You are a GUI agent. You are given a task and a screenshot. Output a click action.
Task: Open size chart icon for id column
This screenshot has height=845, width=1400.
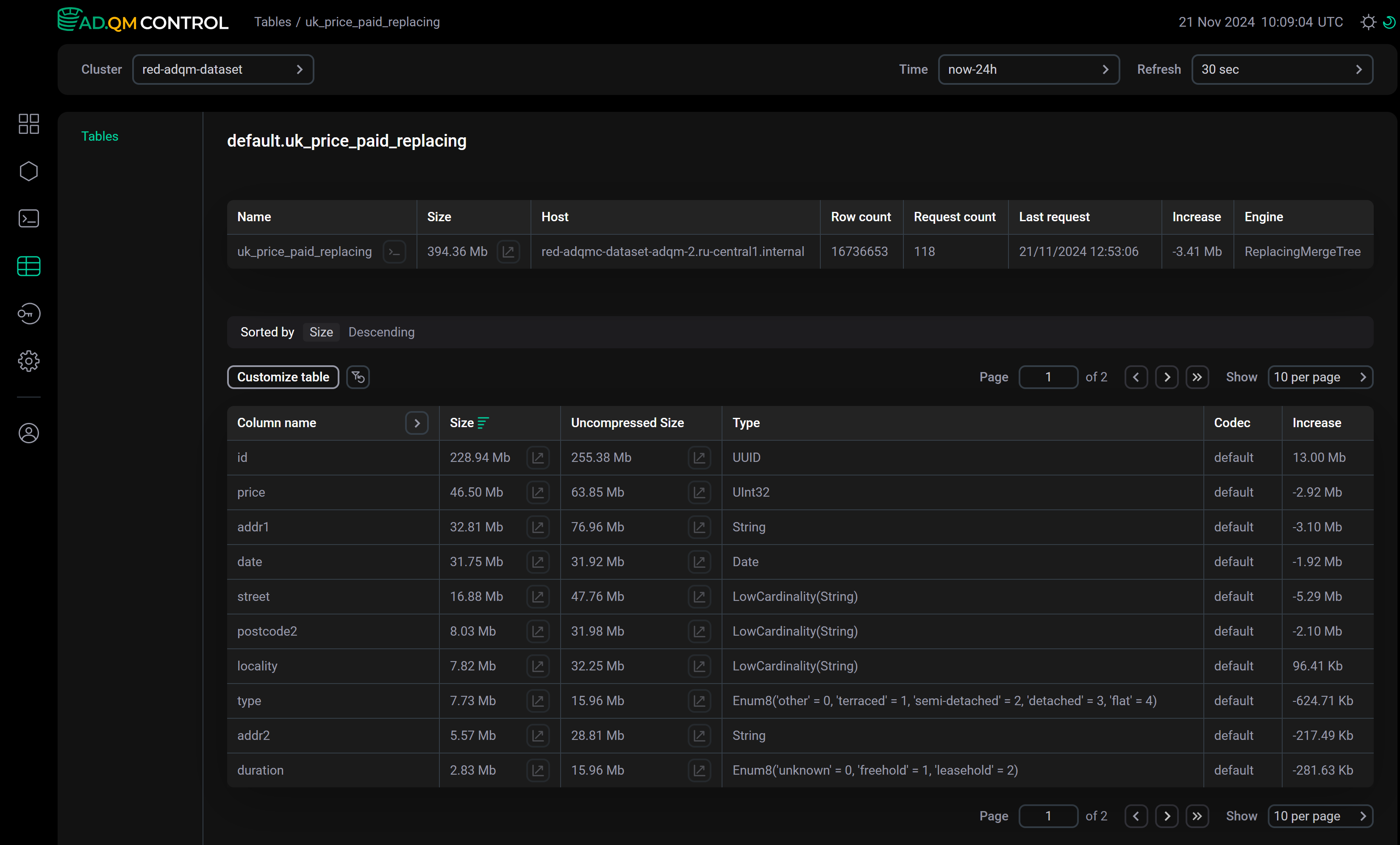coord(537,457)
